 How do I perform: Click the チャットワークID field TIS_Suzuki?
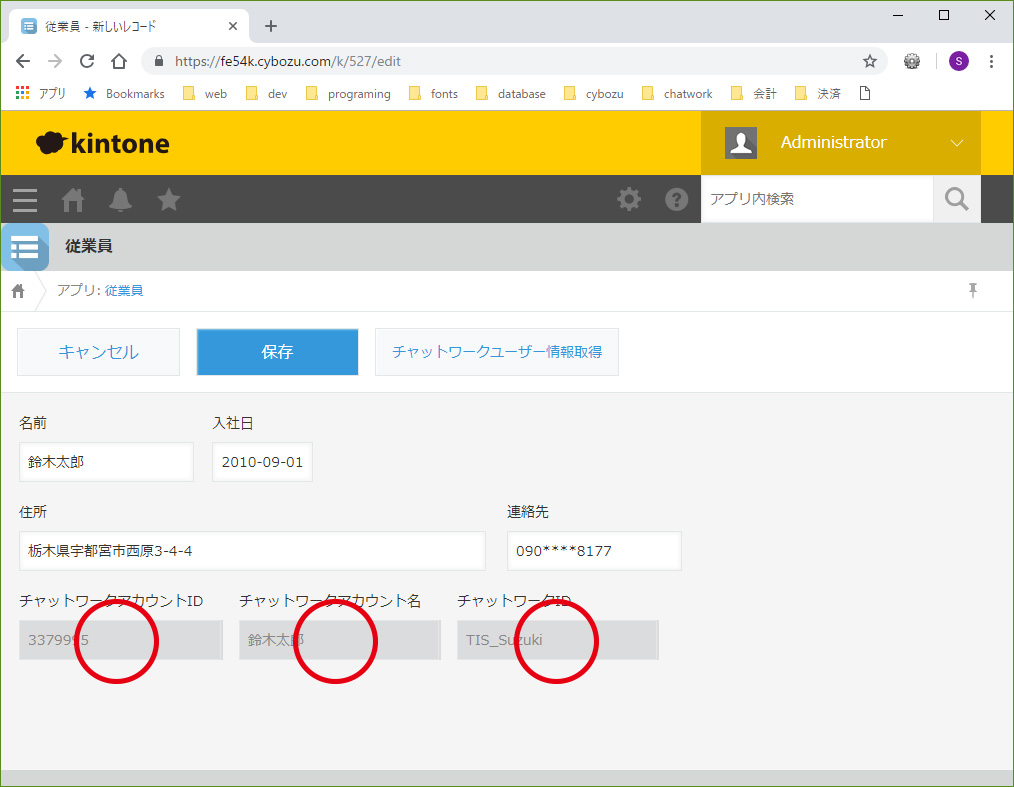point(558,640)
